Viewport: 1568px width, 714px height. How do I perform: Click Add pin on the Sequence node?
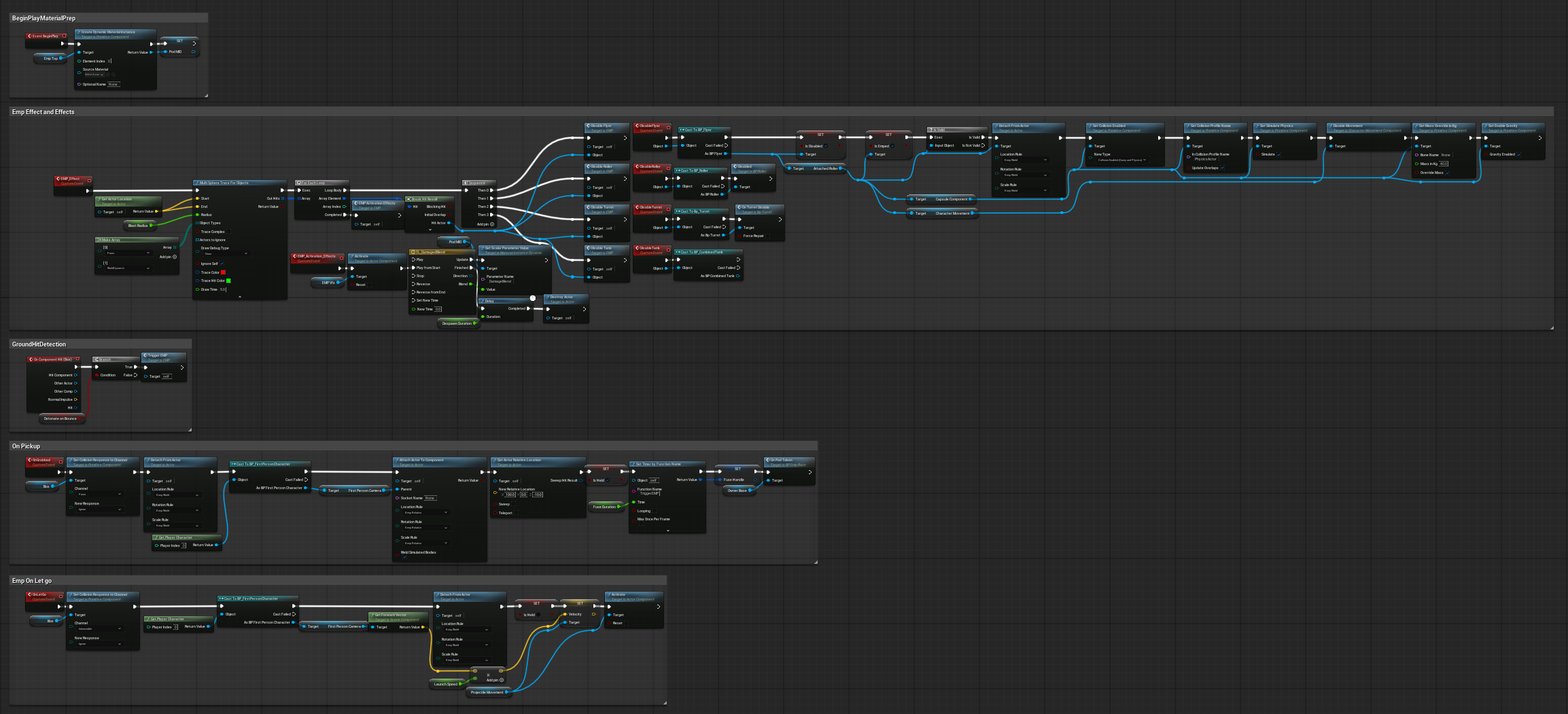pos(485,224)
